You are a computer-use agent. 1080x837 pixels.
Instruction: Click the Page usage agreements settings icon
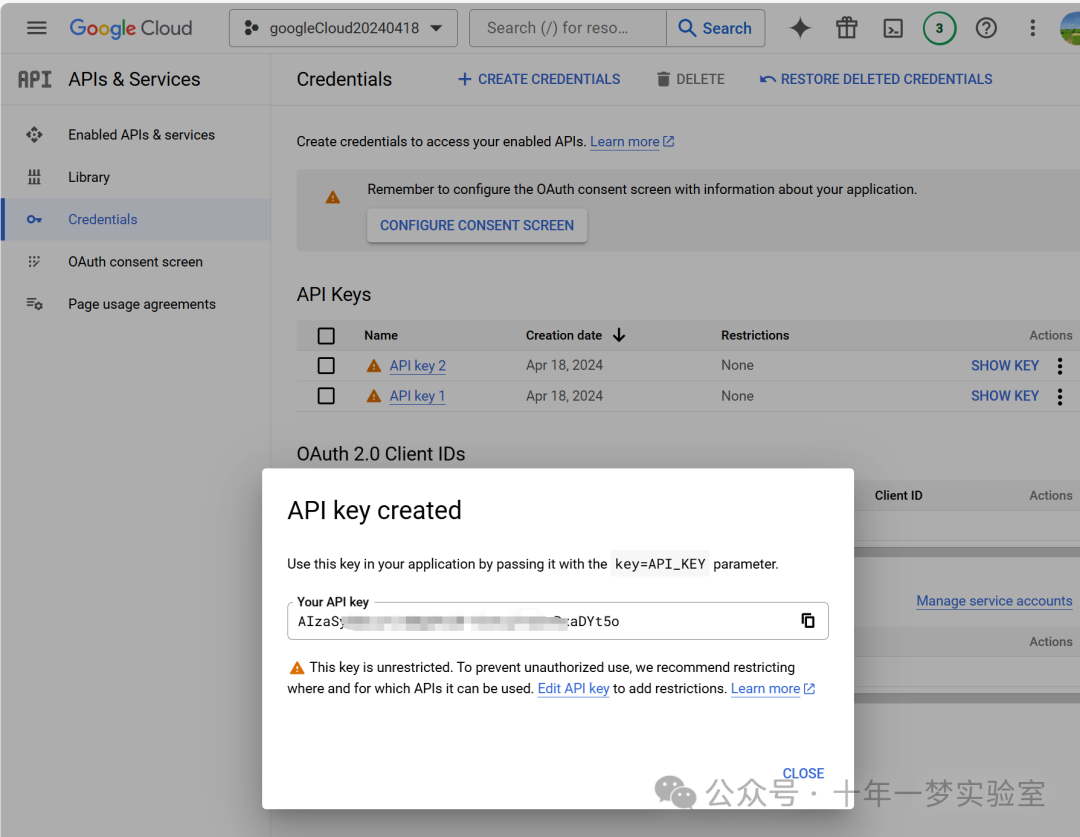click(34, 304)
